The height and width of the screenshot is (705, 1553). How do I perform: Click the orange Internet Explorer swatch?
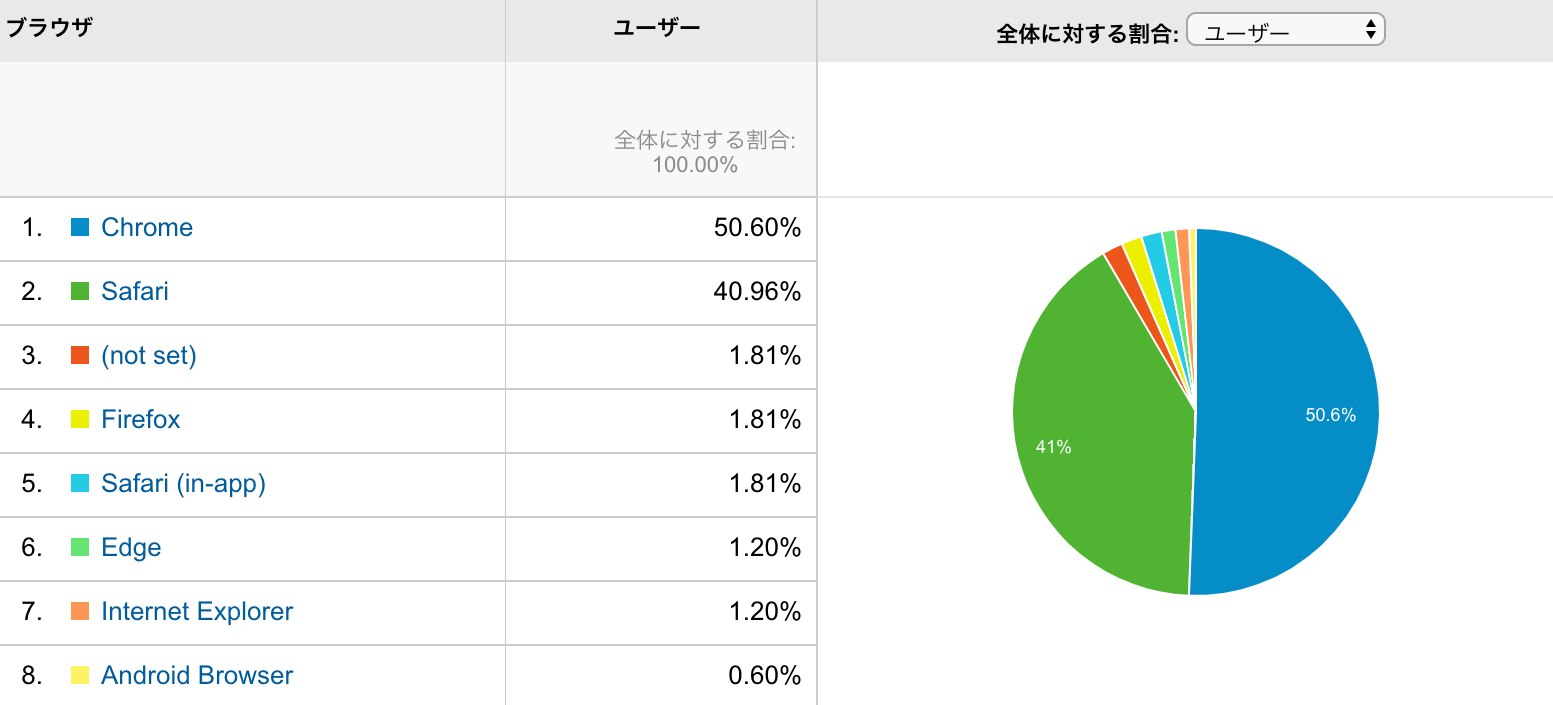81,612
